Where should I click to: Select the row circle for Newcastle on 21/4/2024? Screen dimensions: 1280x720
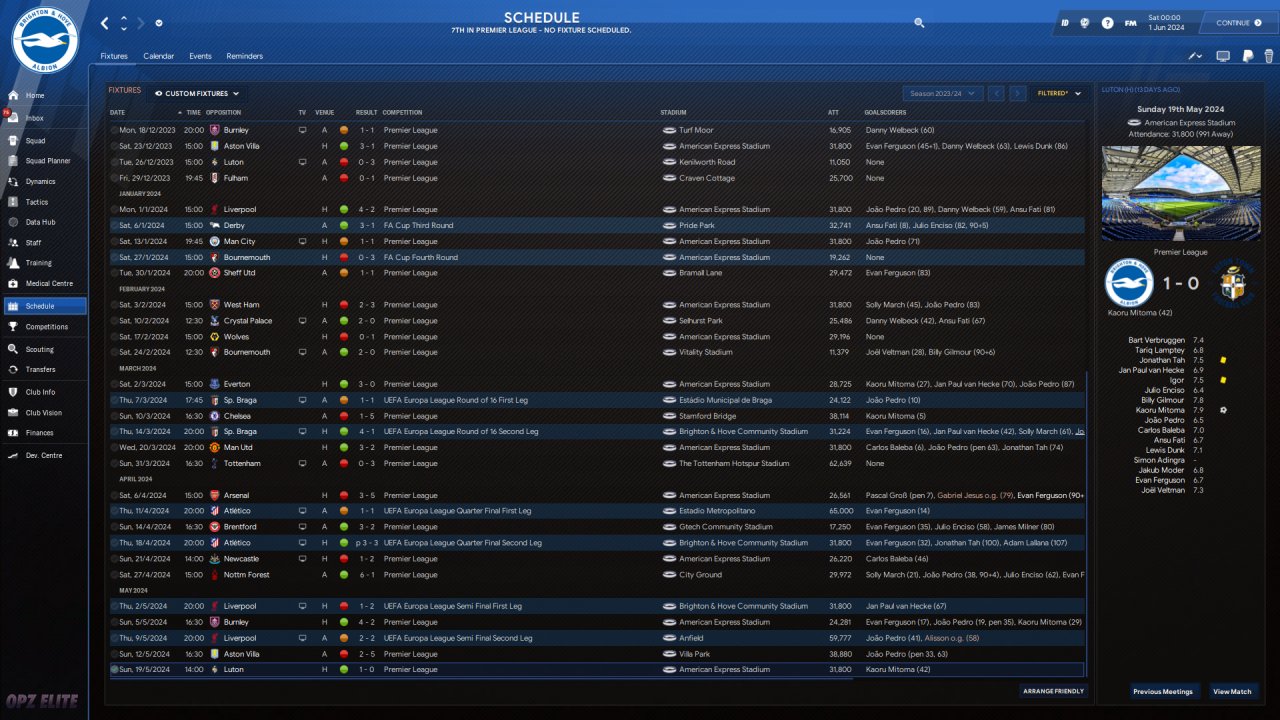(114, 559)
